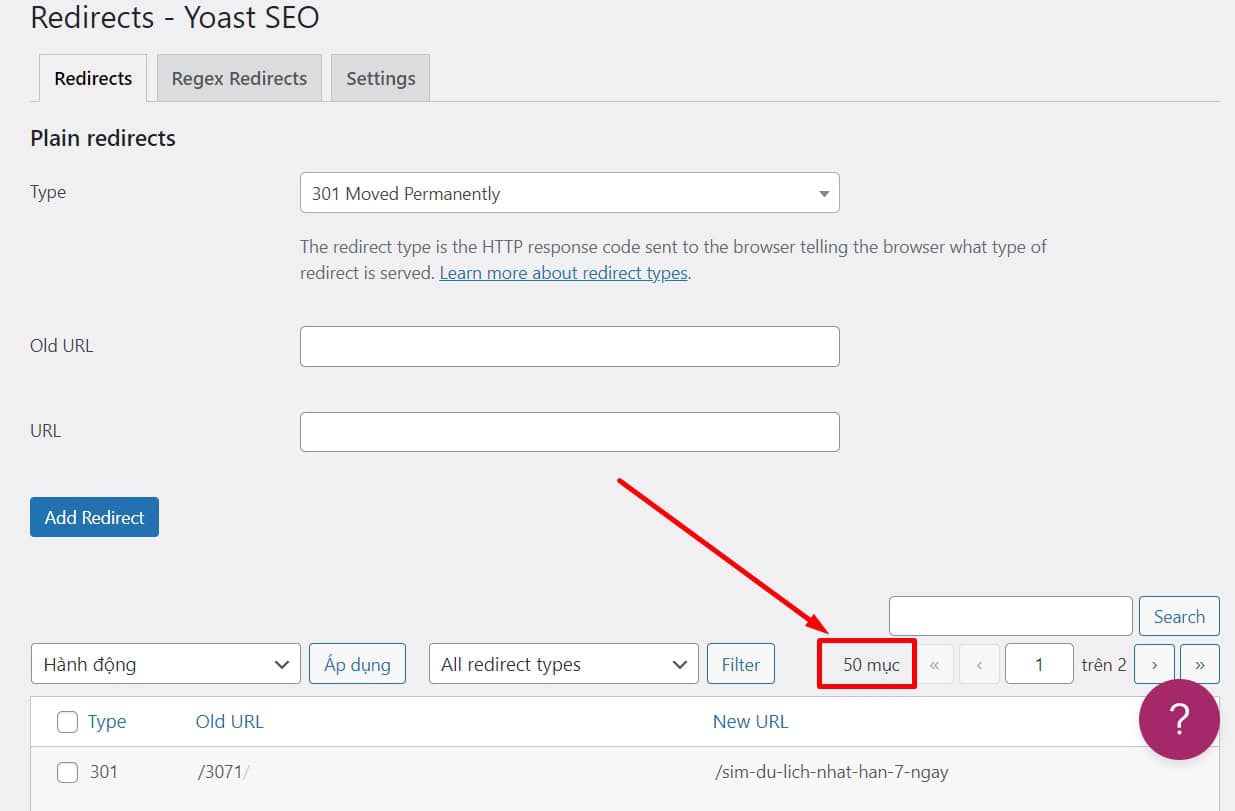This screenshot has height=811, width=1235.
Task: Open the All redirect types filter dropdown
Action: [563, 664]
